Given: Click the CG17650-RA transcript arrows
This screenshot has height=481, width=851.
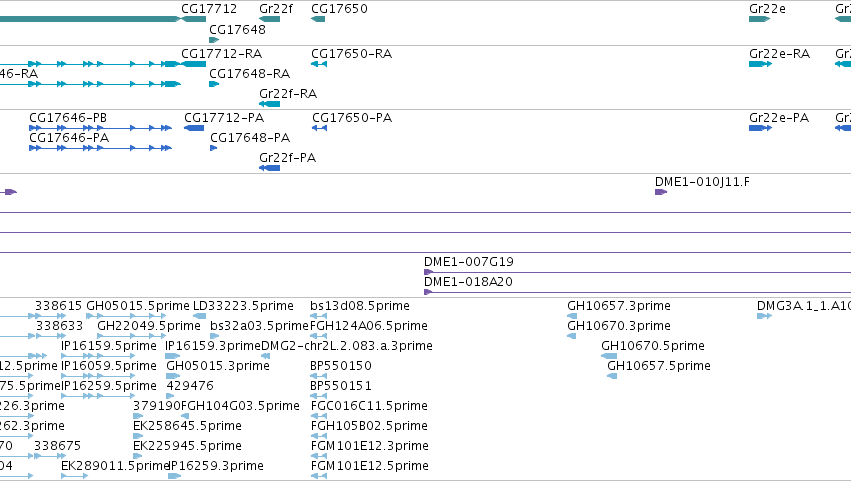Looking at the screenshot, I should click(319, 64).
